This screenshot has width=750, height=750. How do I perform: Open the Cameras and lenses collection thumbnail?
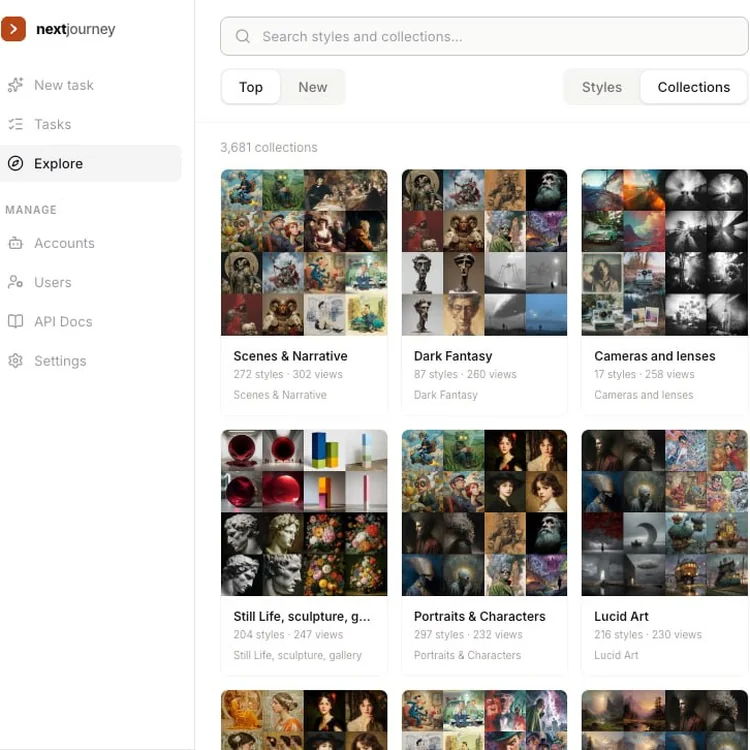click(x=665, y=253)
